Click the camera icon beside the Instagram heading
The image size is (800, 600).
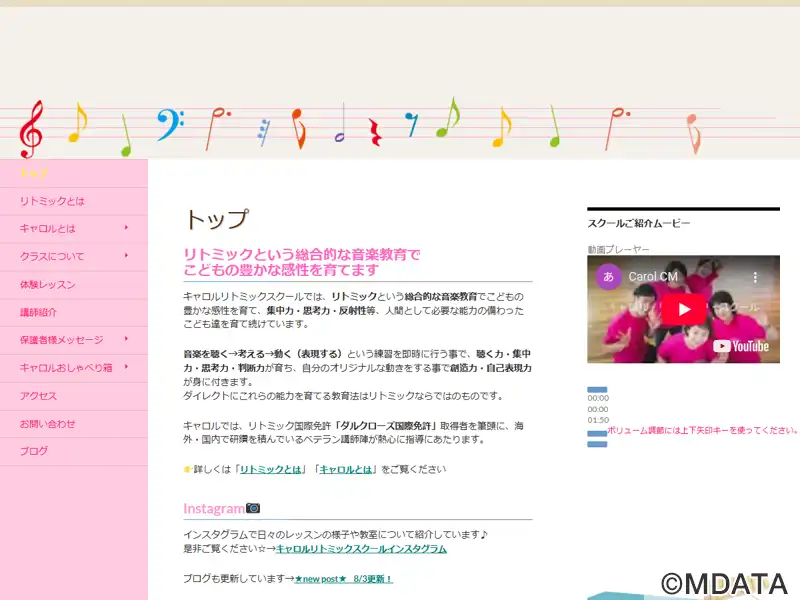coord(253,508)
